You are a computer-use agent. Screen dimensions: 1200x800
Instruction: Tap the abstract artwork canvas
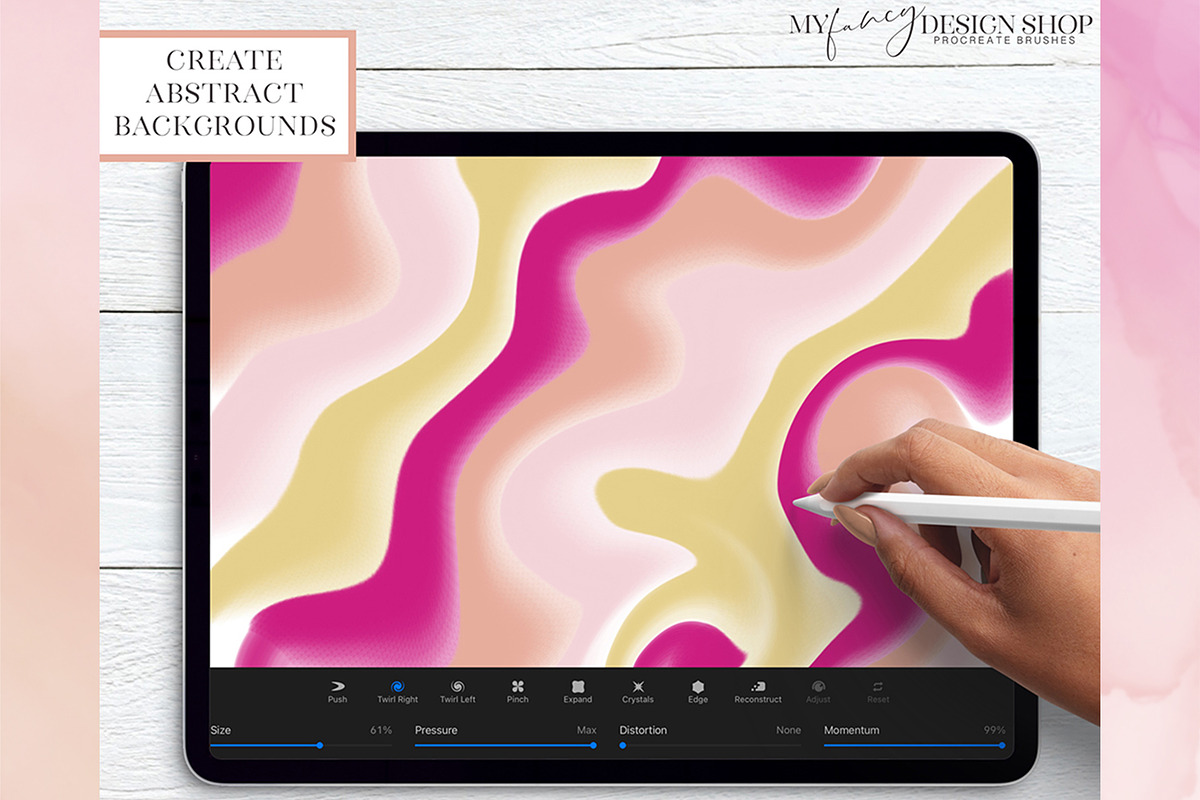(x=610, y=412)
